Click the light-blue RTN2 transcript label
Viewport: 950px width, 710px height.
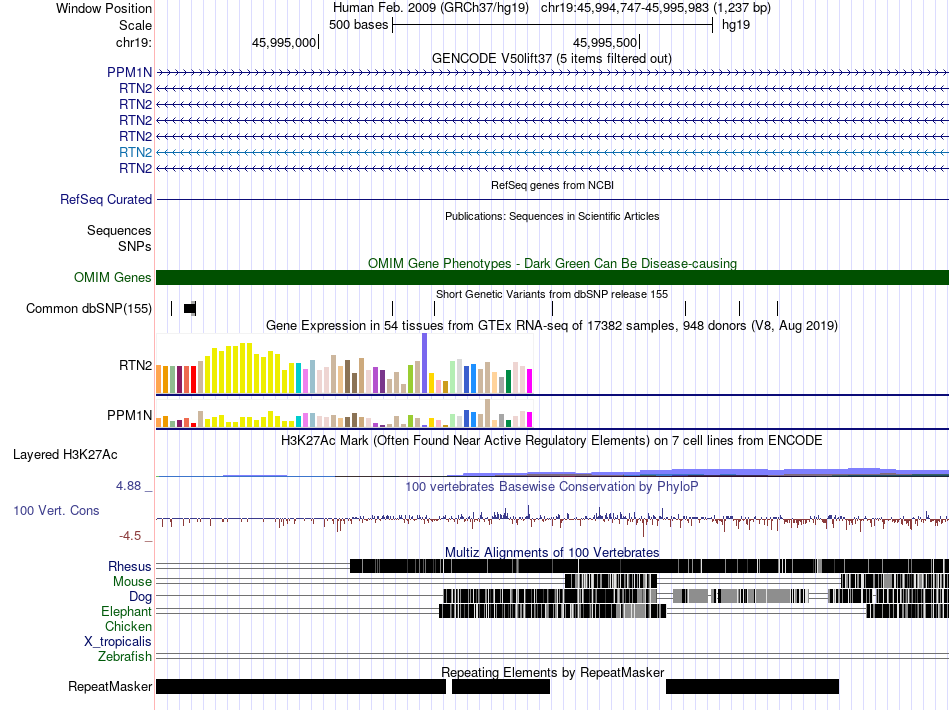click(135, 152)
